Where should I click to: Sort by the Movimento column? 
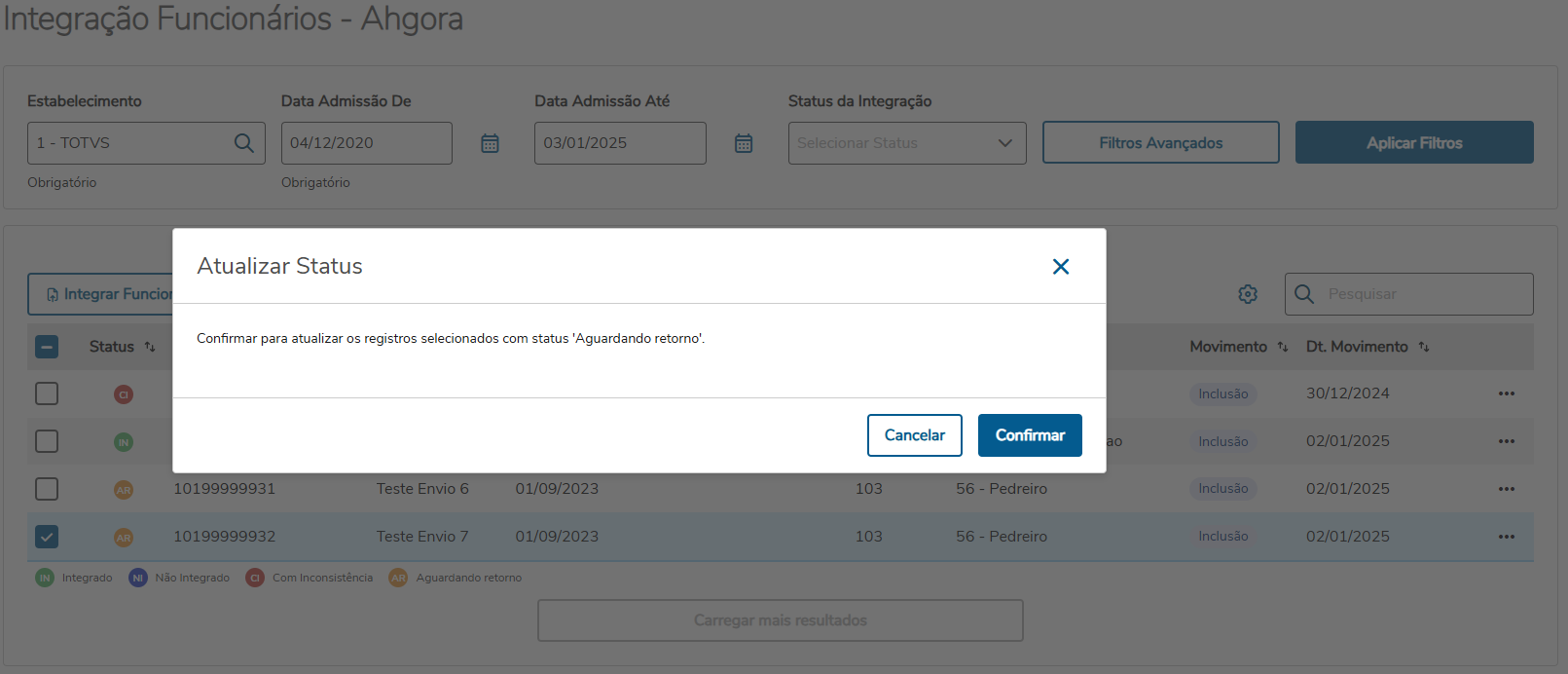pyautogui.click(x=1282, y=347)
